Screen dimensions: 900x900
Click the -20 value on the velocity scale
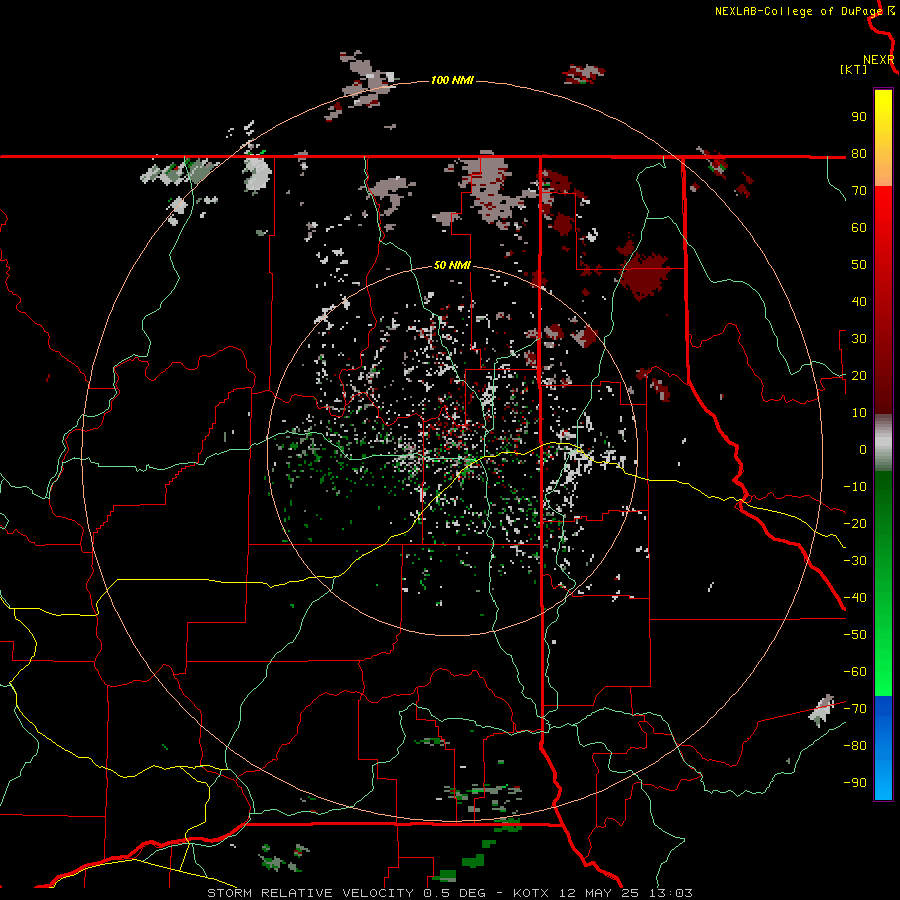[855, 523]
